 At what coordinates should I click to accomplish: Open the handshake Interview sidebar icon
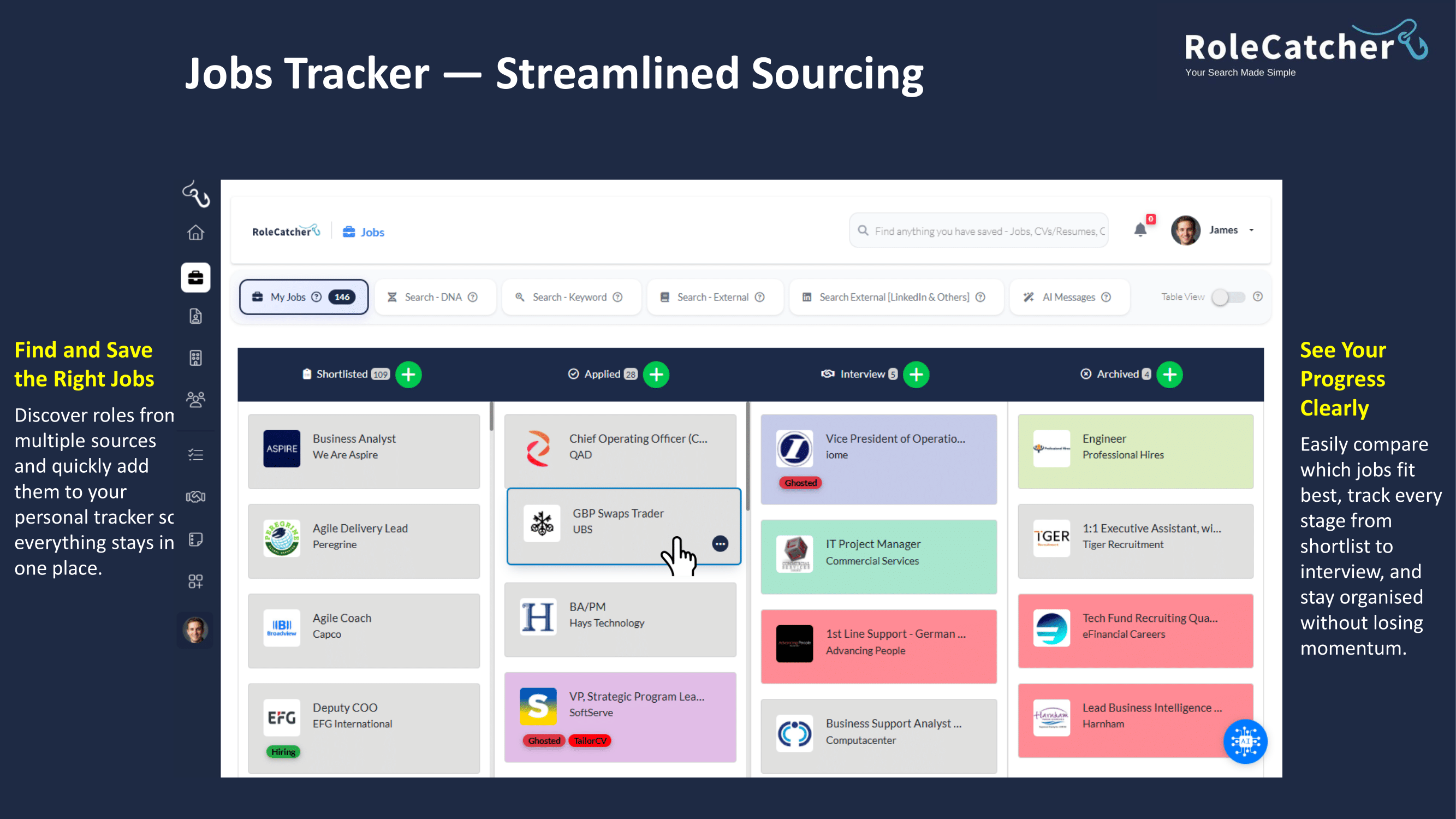195,497
